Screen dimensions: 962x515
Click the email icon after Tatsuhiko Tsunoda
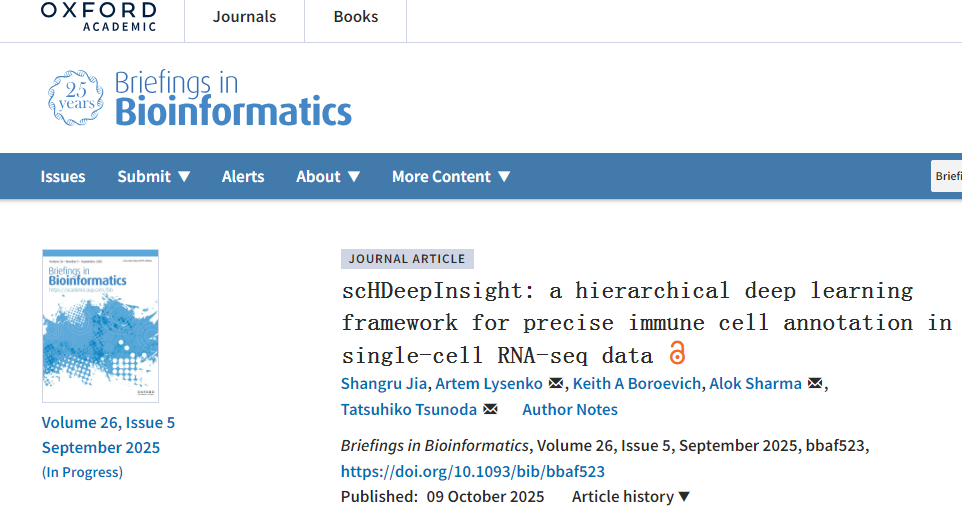[x=490, y=410]
